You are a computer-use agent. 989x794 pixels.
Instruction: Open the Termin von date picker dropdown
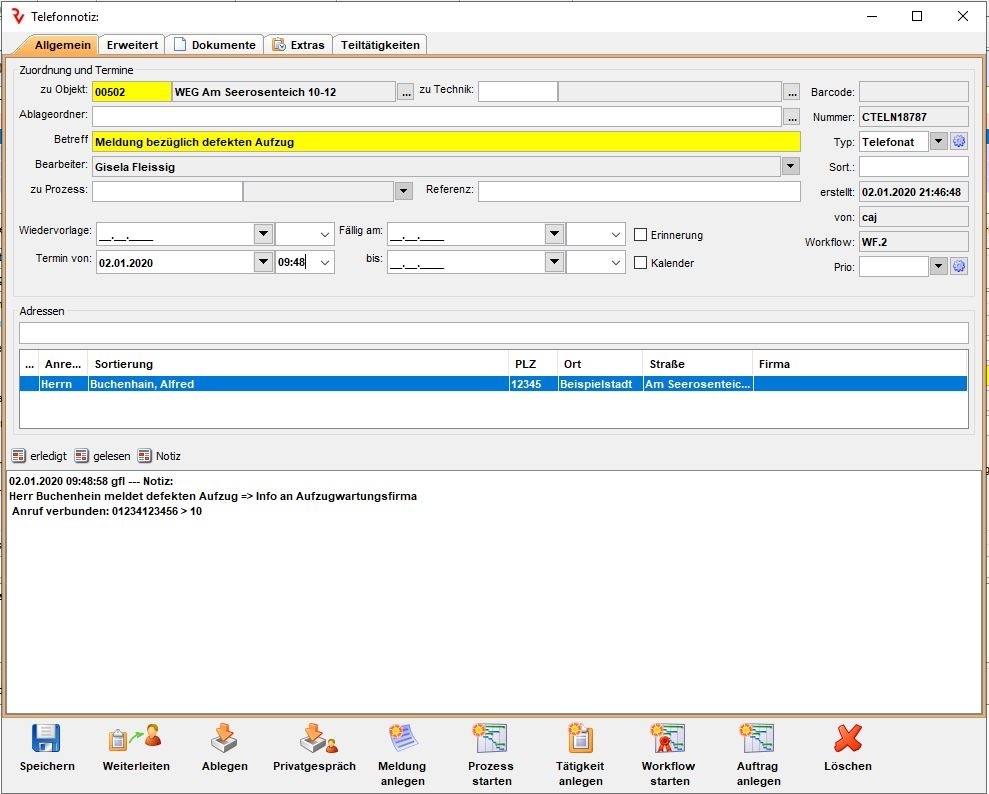point(263,262)
